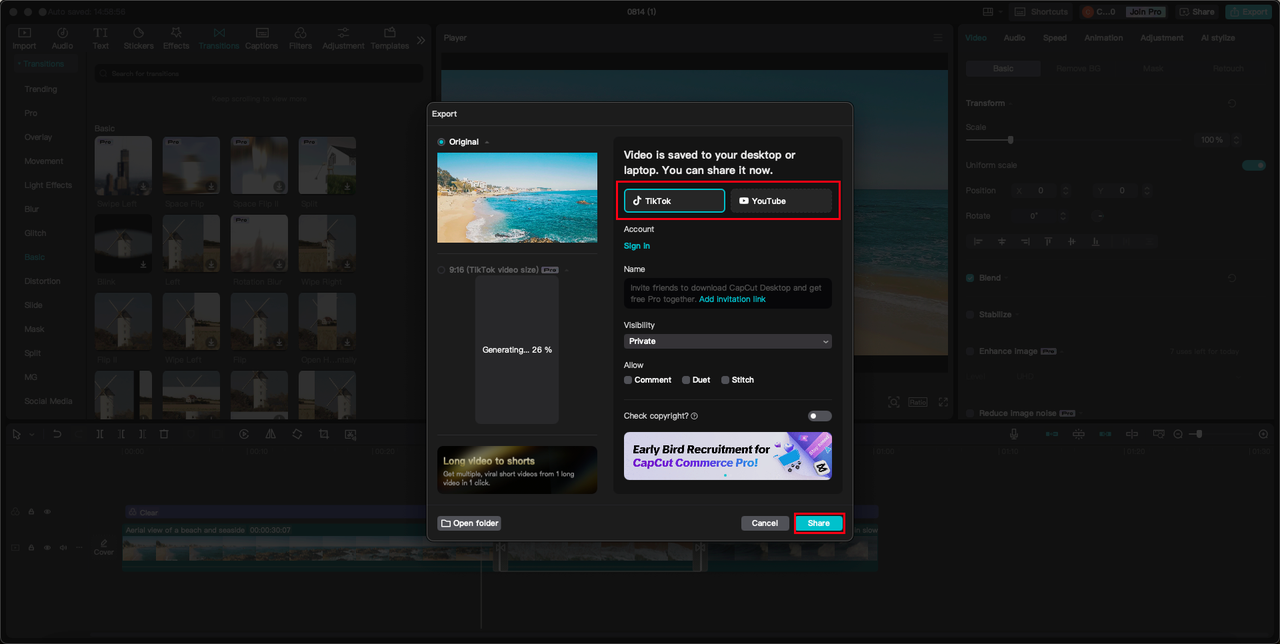
Task: Toggle the Blend checkbox
Action: [x=970, y=278]
